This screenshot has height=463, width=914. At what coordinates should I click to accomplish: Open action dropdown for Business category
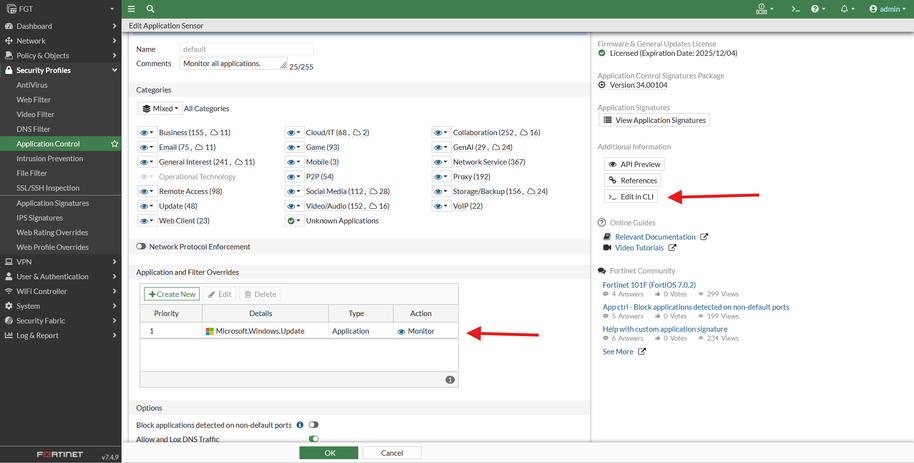[147, 133]
